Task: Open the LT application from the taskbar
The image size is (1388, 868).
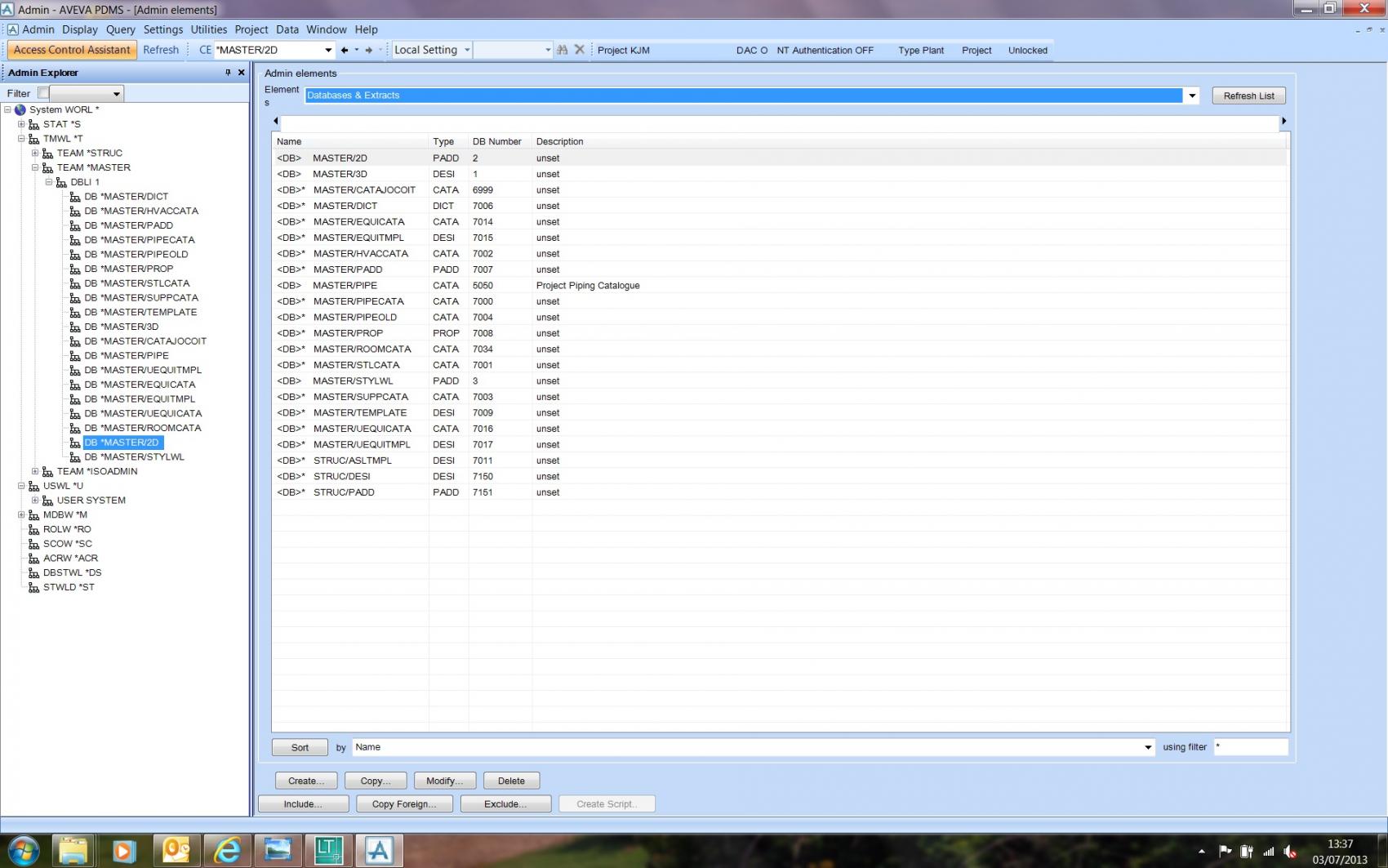Action: tap(328, 851)
